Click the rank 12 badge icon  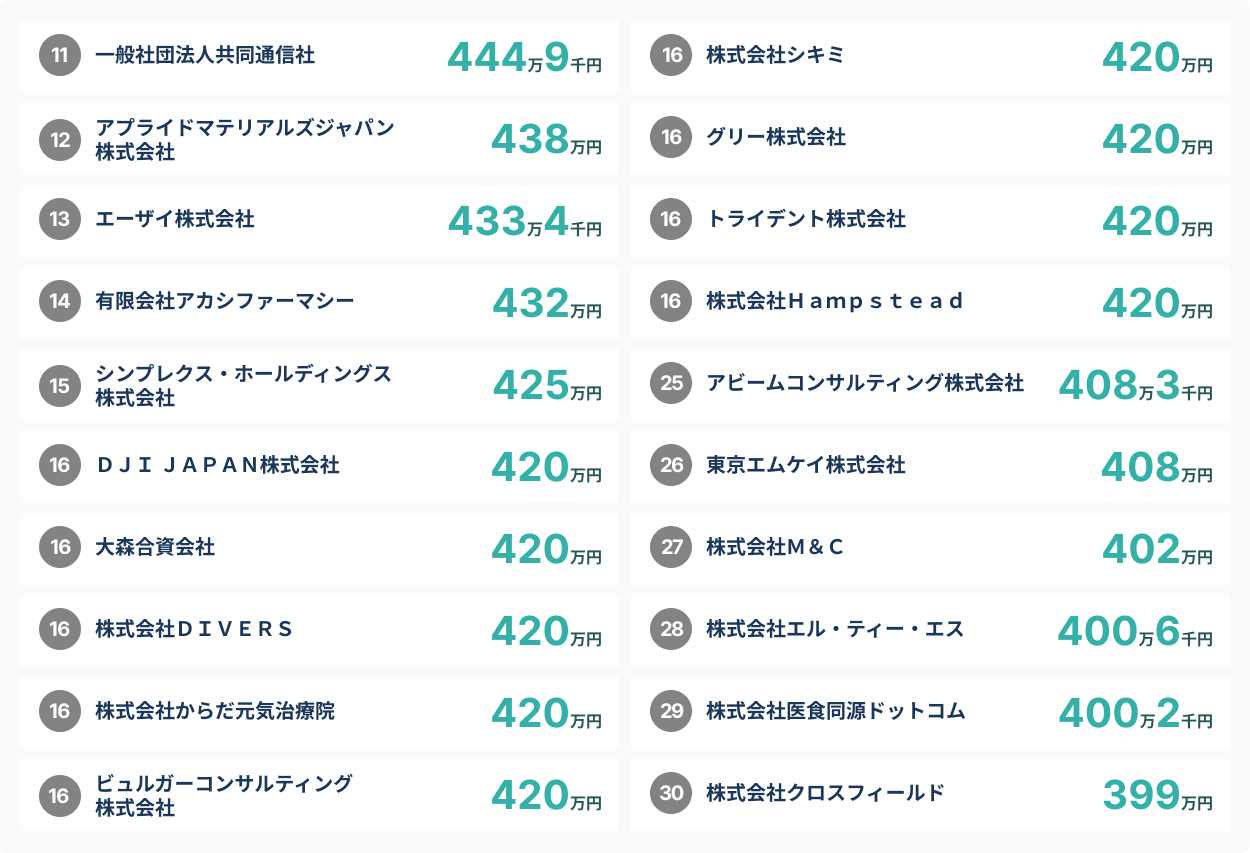pyautogui.click(x=60, y=139)
